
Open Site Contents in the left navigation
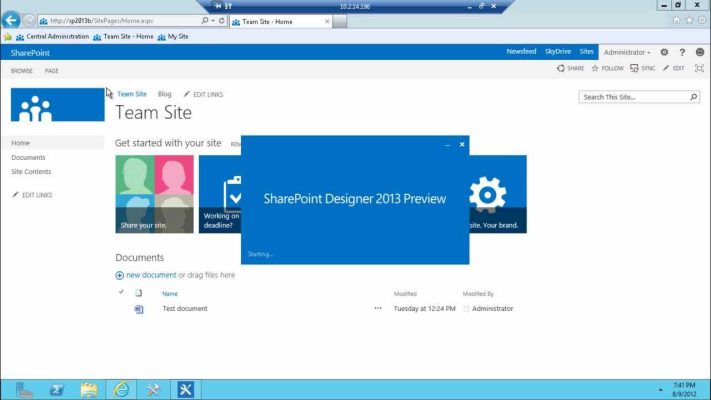click(31, 171)
